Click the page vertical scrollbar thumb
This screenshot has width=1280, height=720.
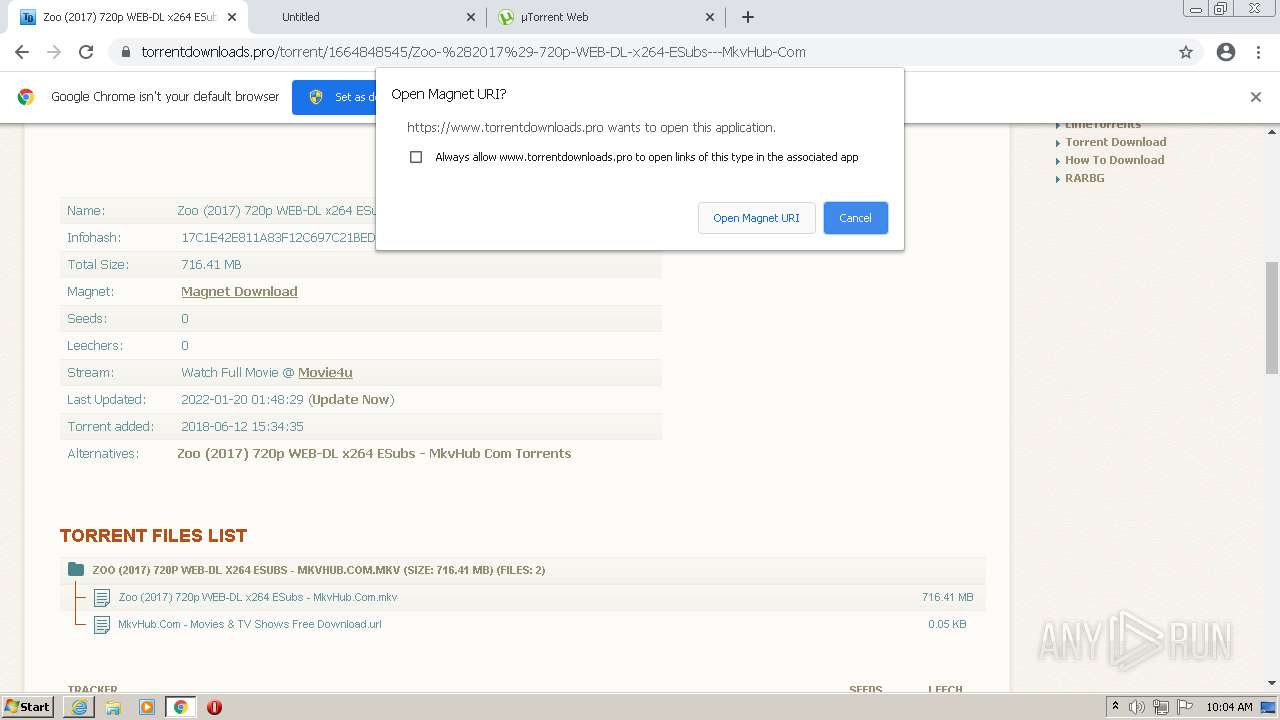tap(1272, 318)
